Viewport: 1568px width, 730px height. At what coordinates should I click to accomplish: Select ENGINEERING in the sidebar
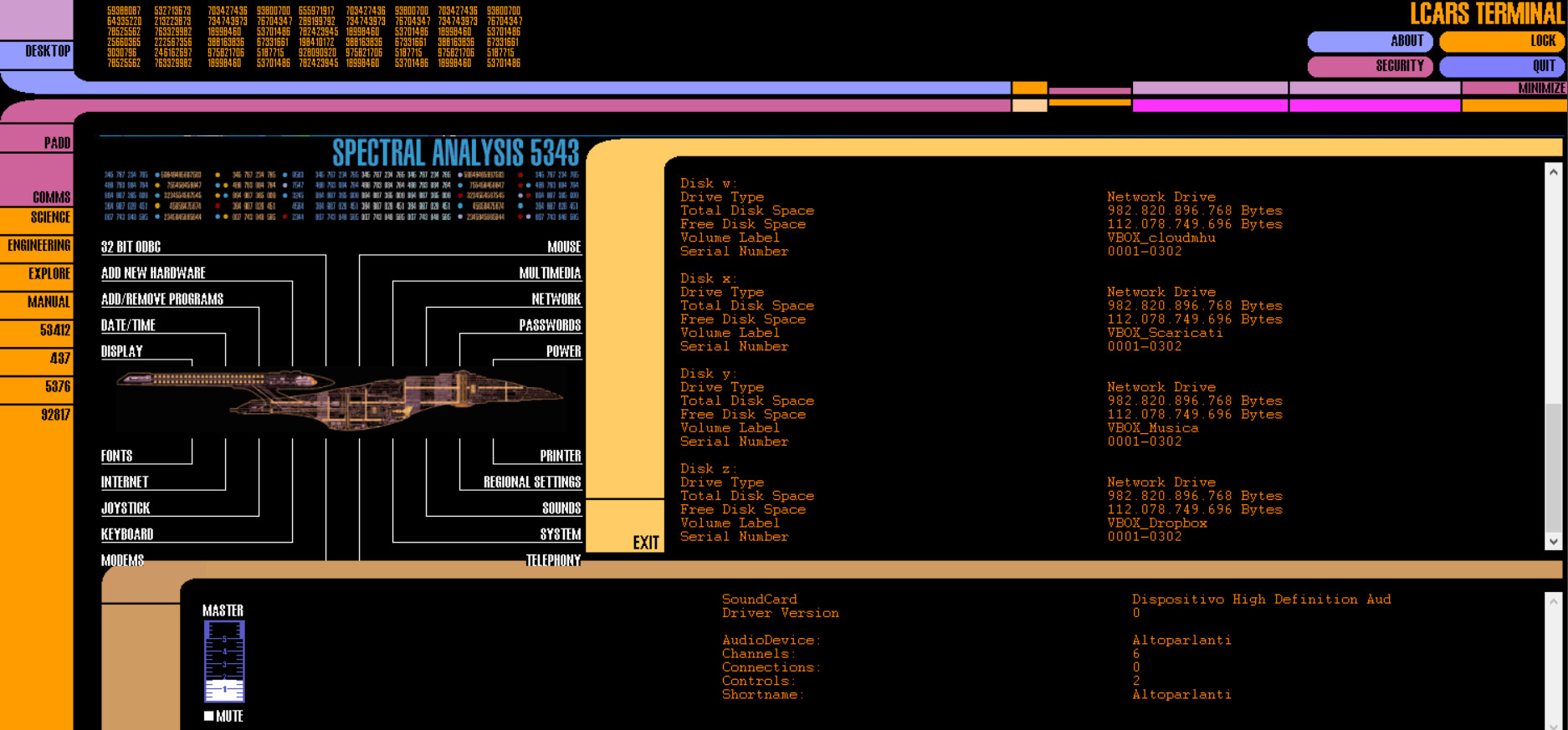pyautogui.click(x=36, y=248)
